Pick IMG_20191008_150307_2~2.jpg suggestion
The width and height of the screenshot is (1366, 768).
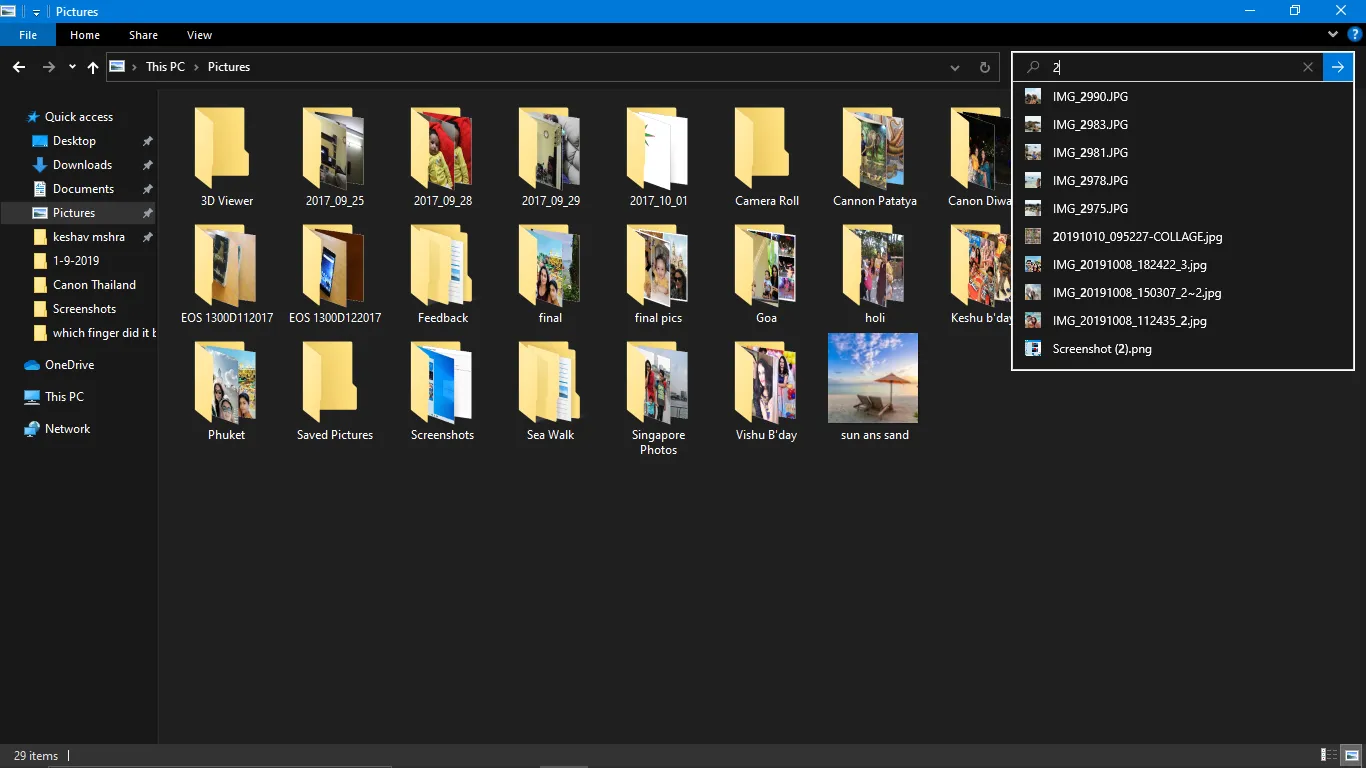pyautogui.click(x=1183, y=293)
